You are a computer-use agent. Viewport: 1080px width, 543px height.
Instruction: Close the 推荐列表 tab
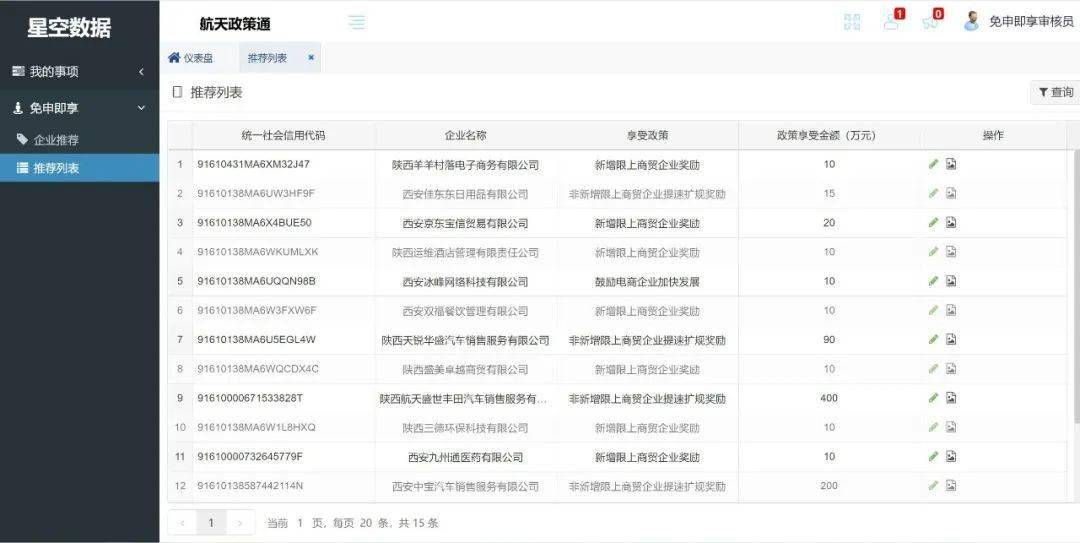(x=311, y=58)
